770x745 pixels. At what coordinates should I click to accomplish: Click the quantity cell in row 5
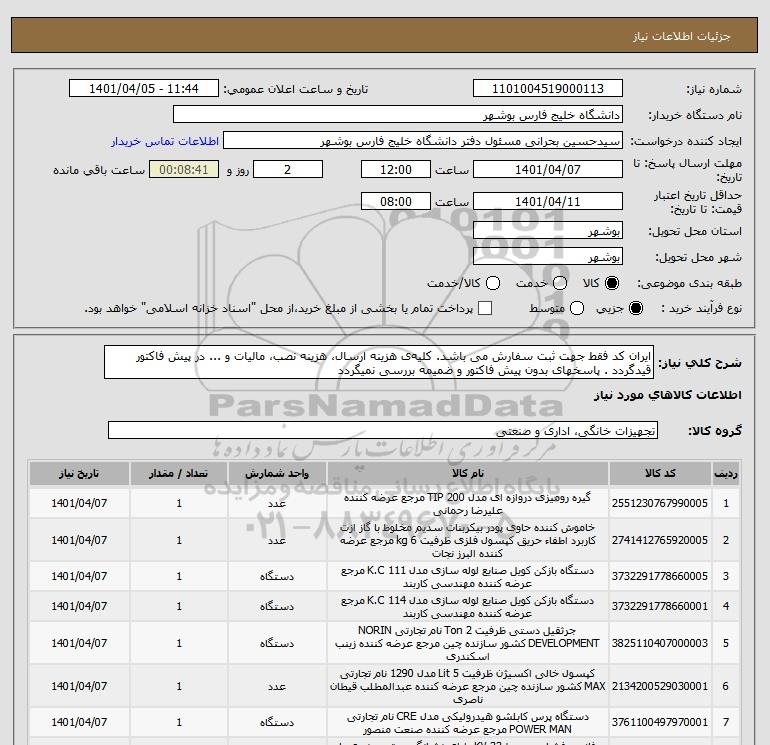pos(179,643)
